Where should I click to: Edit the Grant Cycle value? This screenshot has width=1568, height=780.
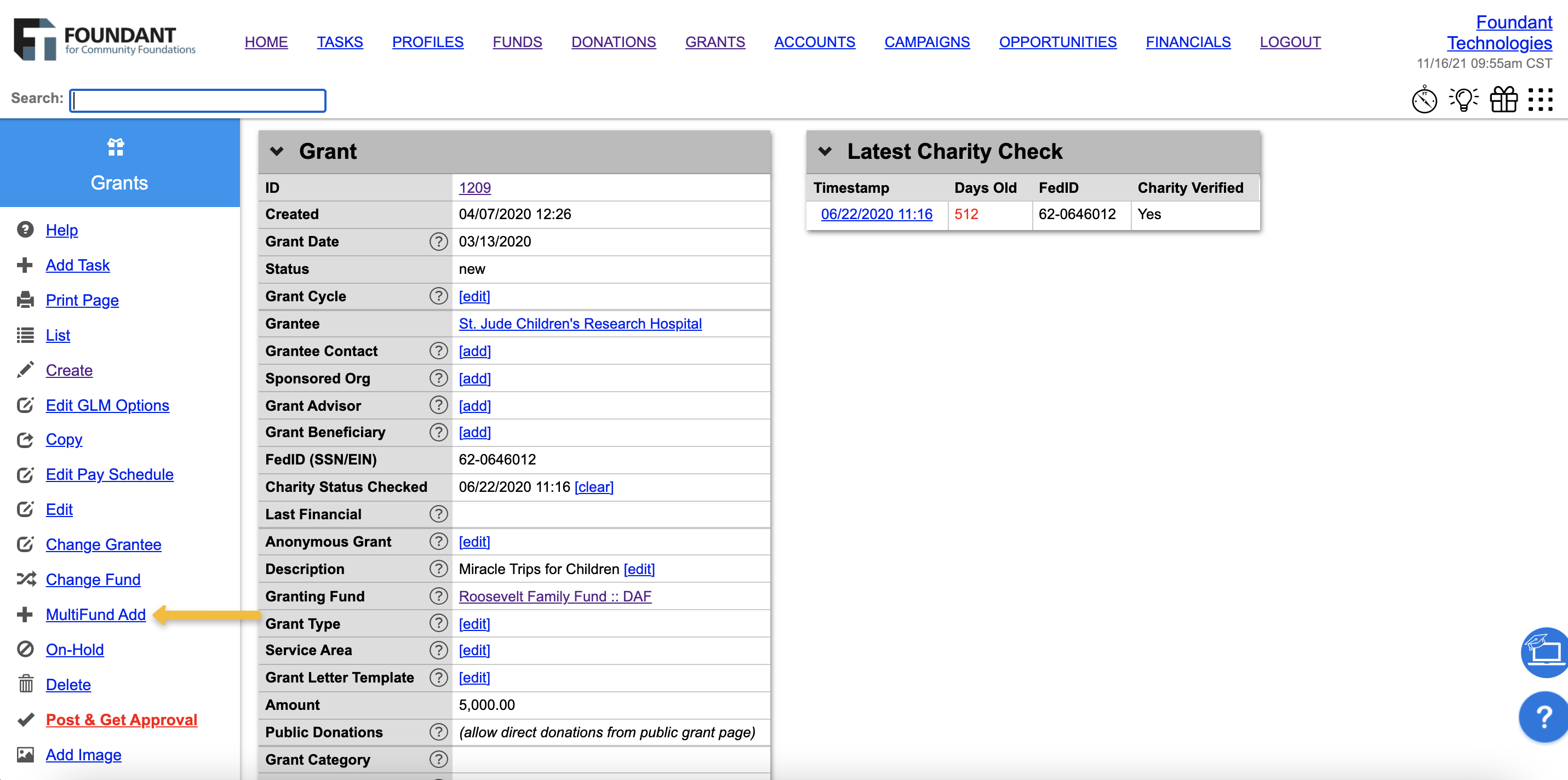pos(473,296)
